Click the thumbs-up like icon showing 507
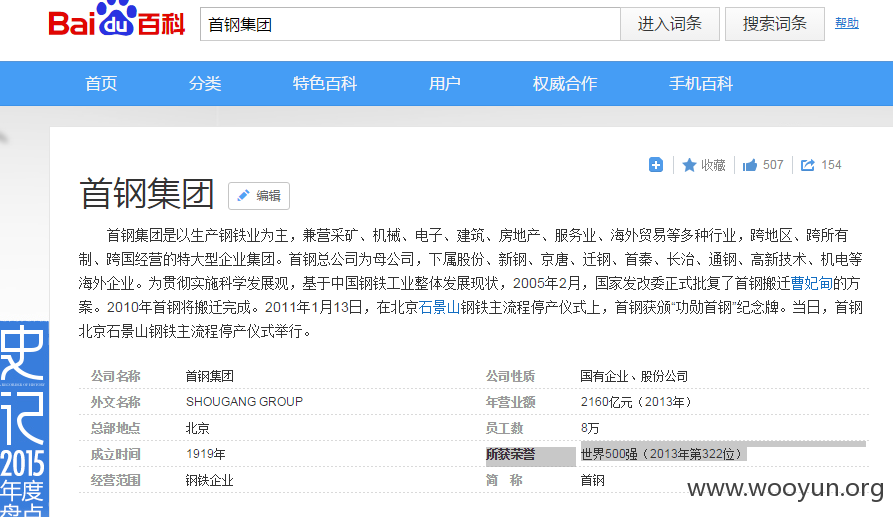The height and width of the screenshot is (517, 893). click(763, 165)
